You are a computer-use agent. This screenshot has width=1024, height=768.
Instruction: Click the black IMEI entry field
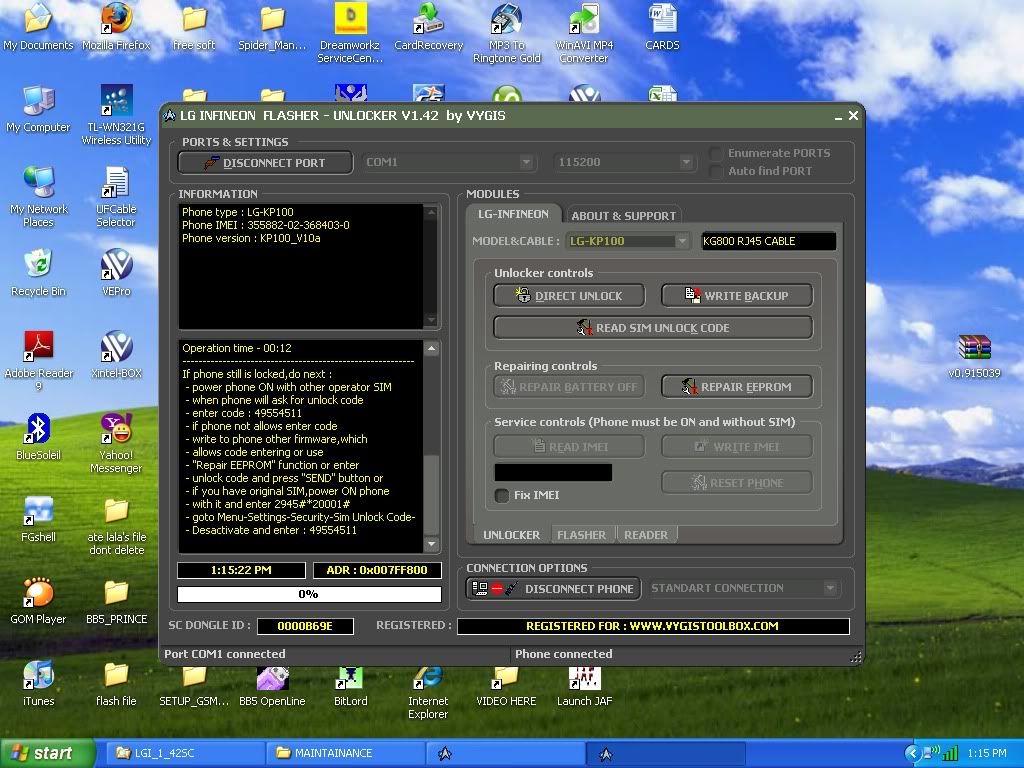coord(553,472)
